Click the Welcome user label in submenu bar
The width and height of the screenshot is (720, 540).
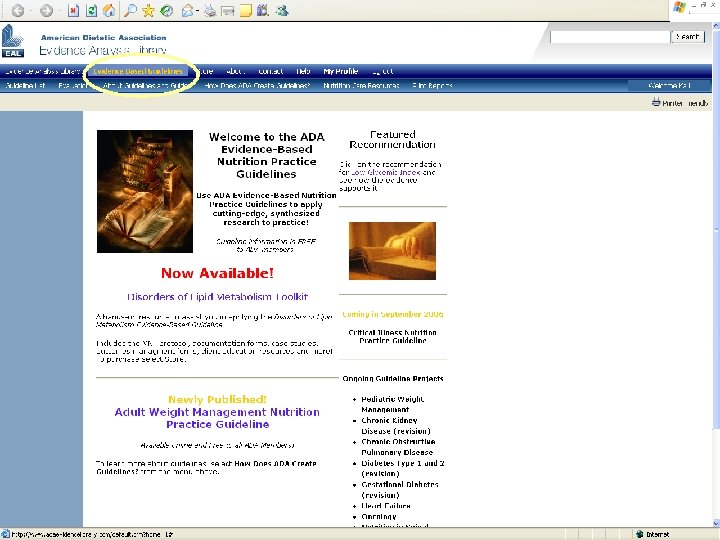(x=669, y=85)
